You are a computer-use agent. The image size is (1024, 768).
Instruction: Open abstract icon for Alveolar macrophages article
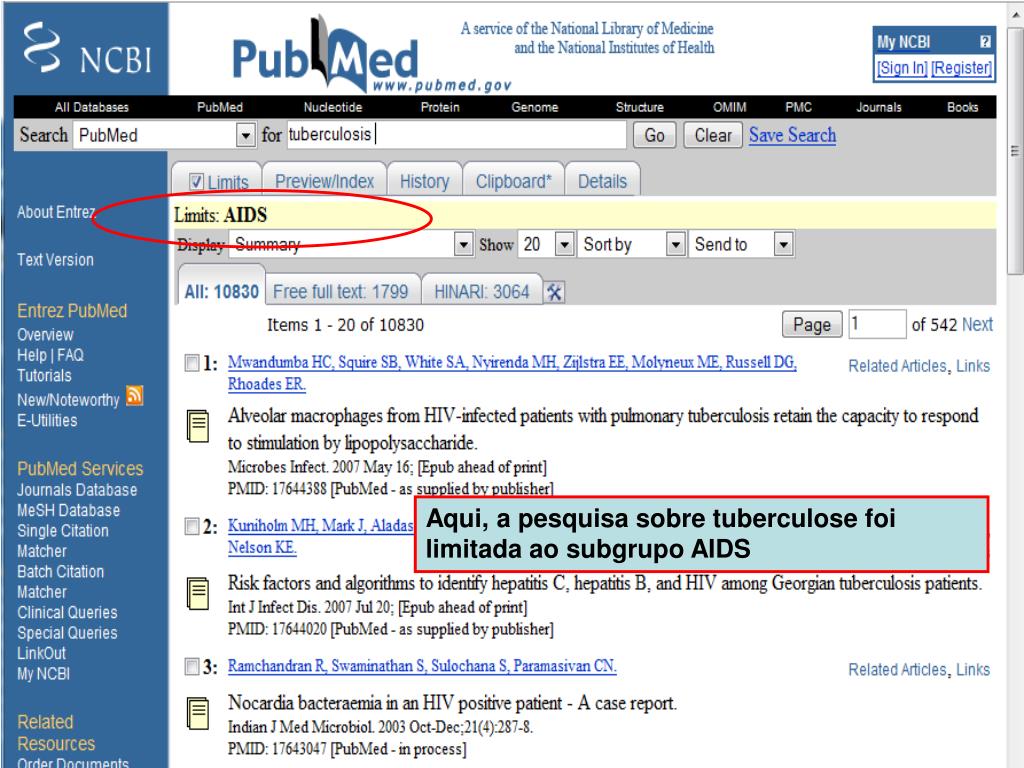(x=198, y=426)
